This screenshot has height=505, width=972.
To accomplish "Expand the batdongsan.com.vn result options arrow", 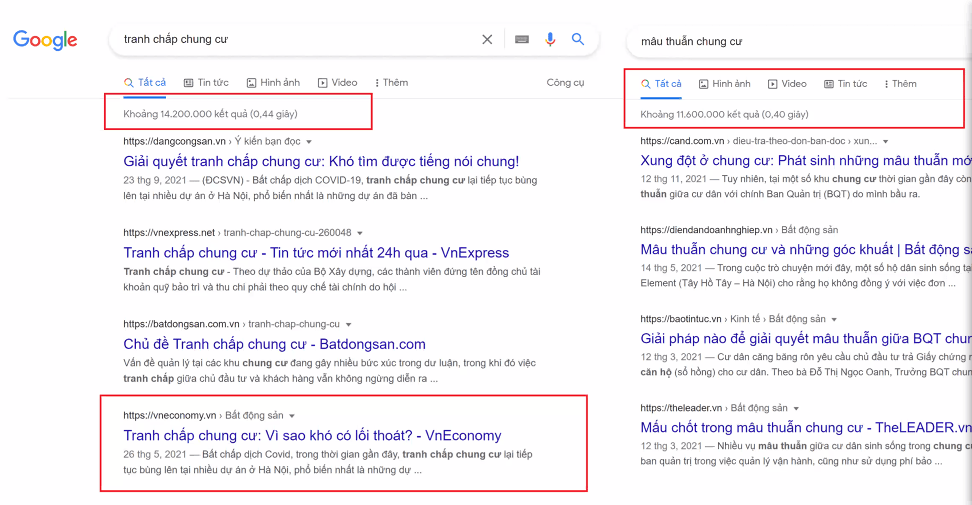I will click(348, 325).
